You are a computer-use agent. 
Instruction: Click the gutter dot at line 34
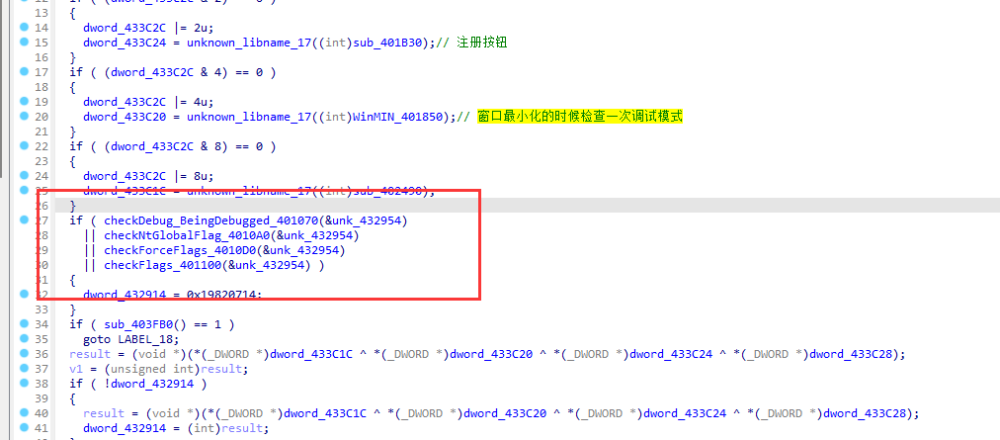[22, 324]
